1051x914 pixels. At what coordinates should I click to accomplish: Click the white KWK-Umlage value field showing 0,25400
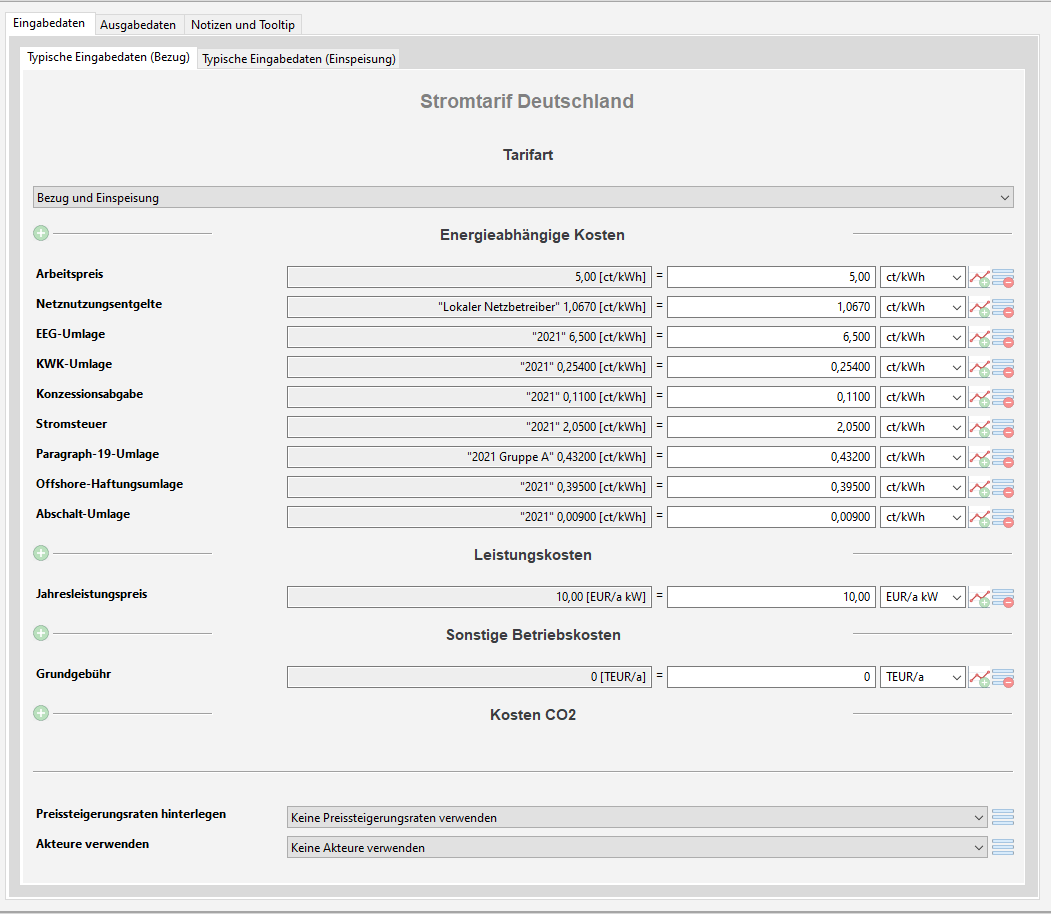point(771,367)
